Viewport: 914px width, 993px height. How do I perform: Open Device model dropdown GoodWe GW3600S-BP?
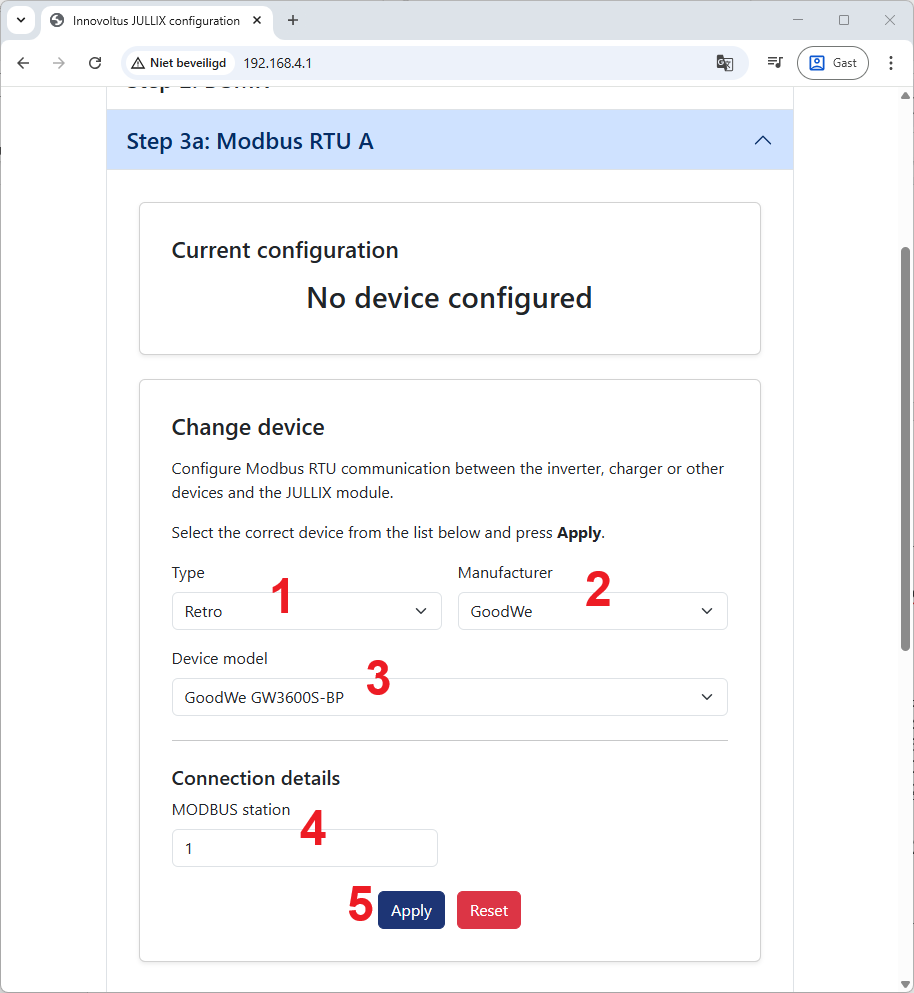point(449,697)
